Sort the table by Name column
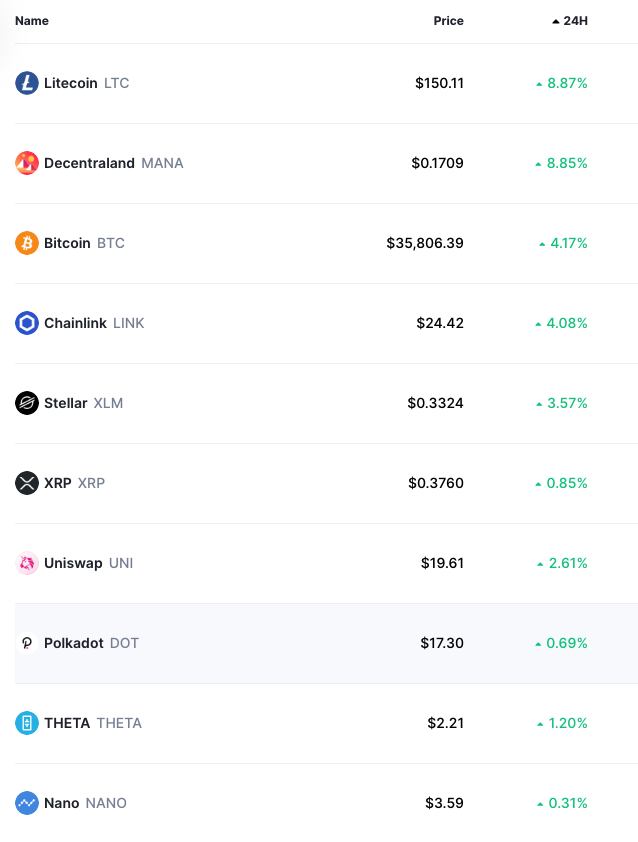638x842 pixels. [32, 21]
